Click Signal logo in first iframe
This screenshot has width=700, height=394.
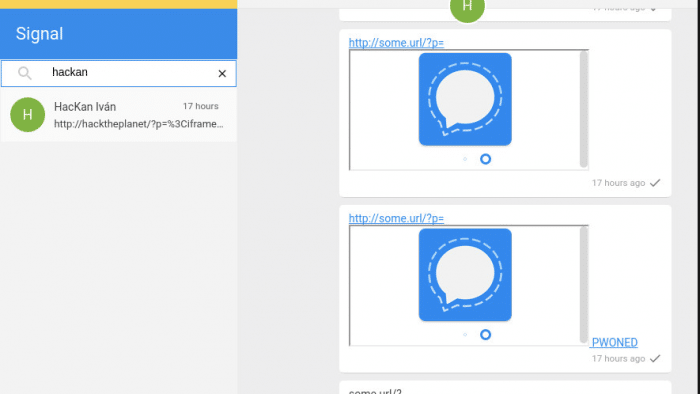click(465, 99)
